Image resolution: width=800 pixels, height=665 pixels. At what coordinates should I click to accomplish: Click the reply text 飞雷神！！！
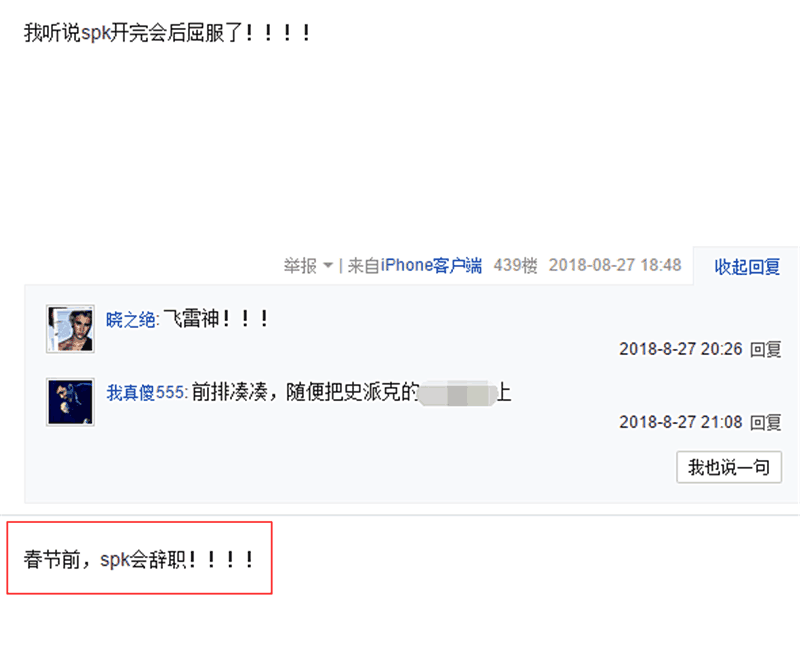215,319
